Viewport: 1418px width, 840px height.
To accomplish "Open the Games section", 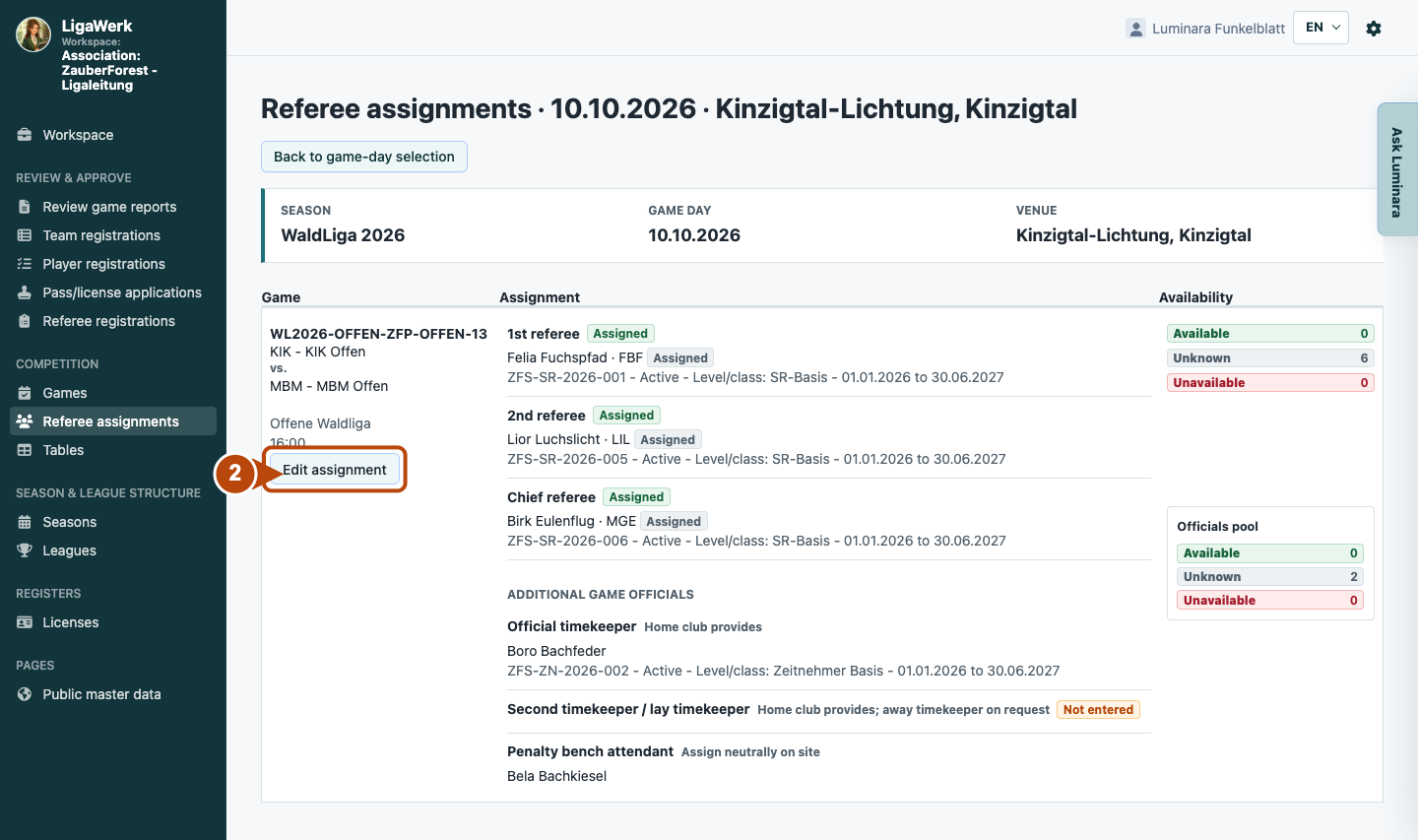I will click(x=113, y=393).
